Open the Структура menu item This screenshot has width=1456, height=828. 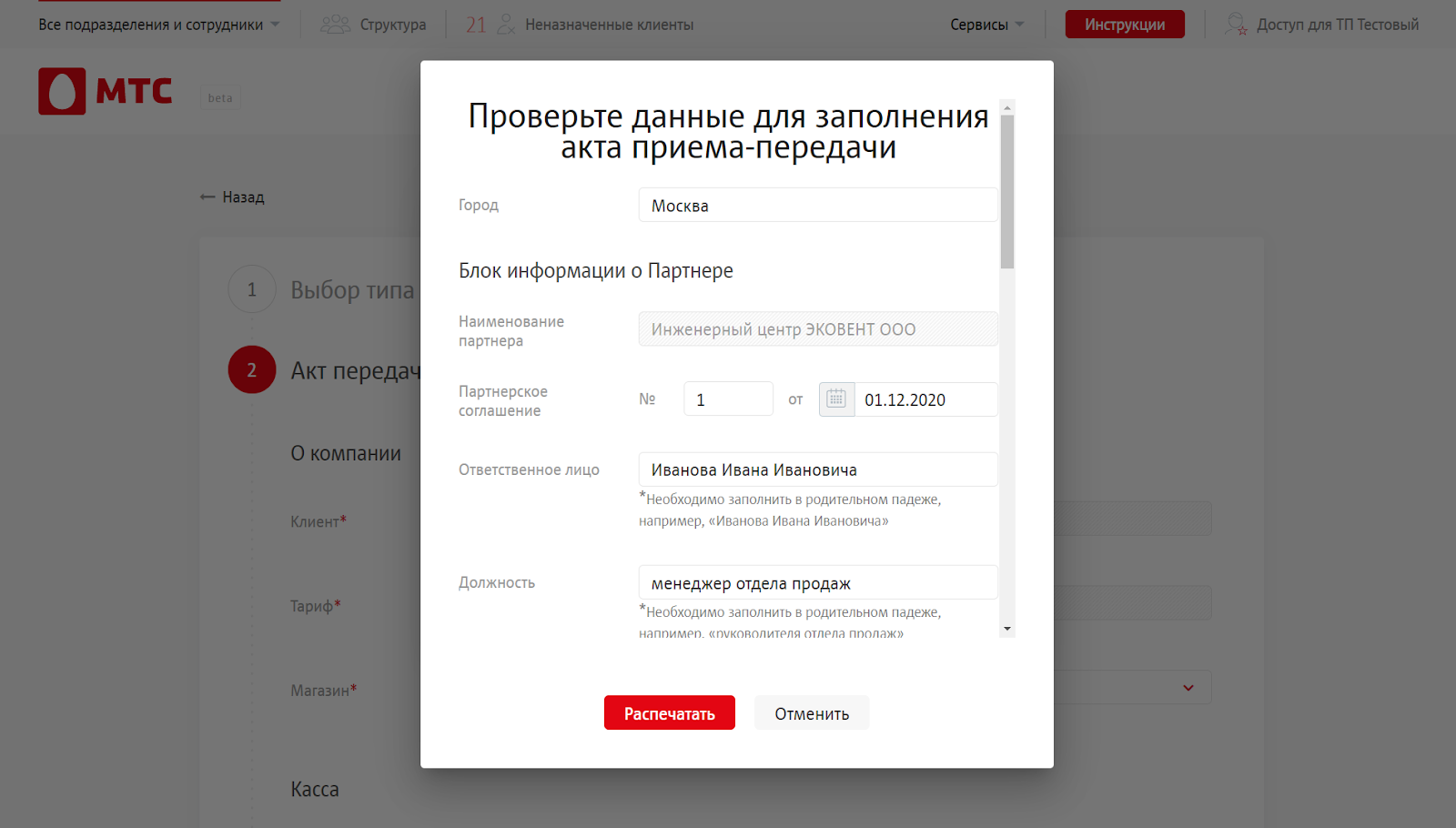[x=392, y=25]
